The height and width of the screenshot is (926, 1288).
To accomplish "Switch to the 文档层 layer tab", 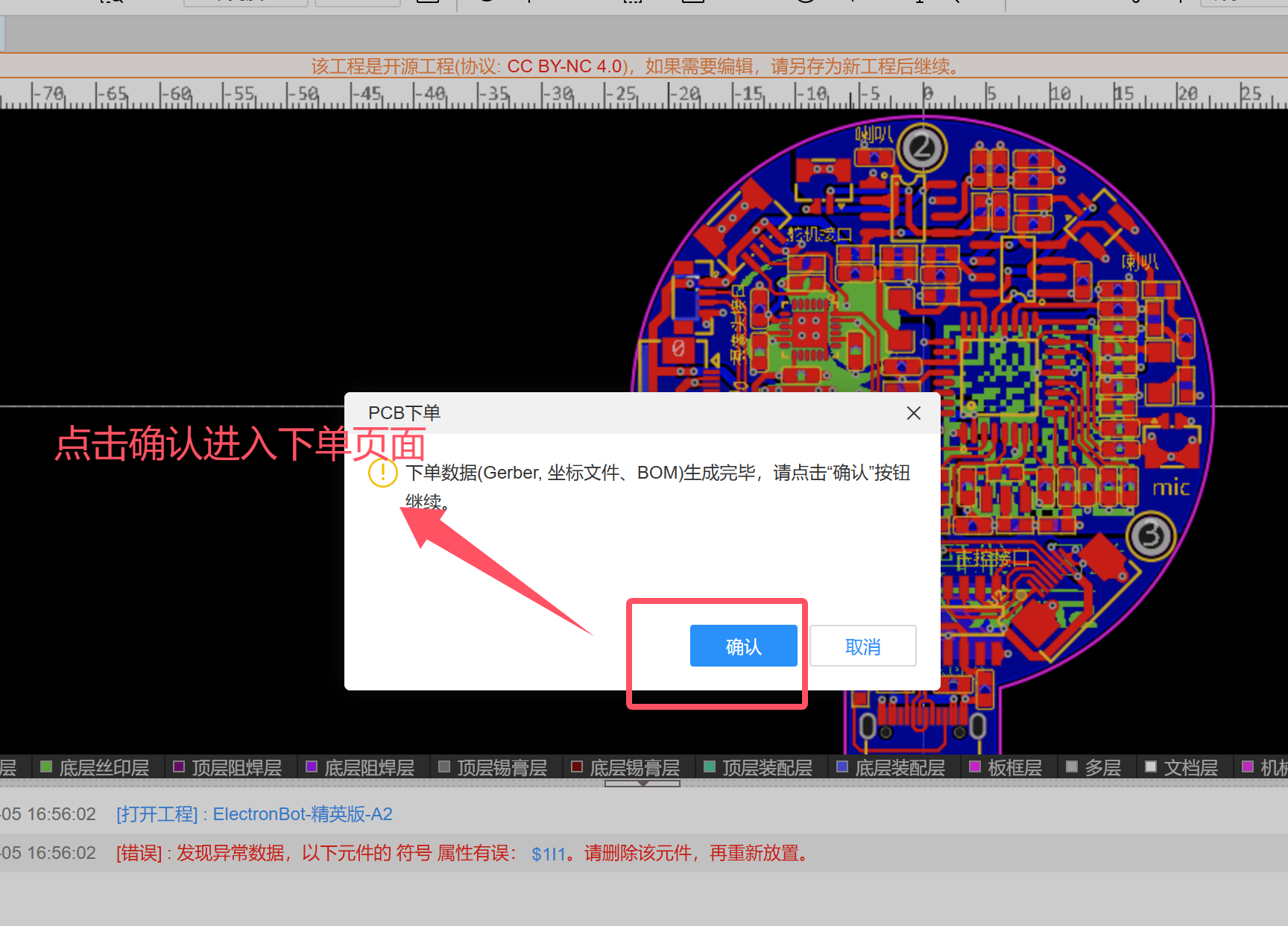I will click(x=1182, y=767).
